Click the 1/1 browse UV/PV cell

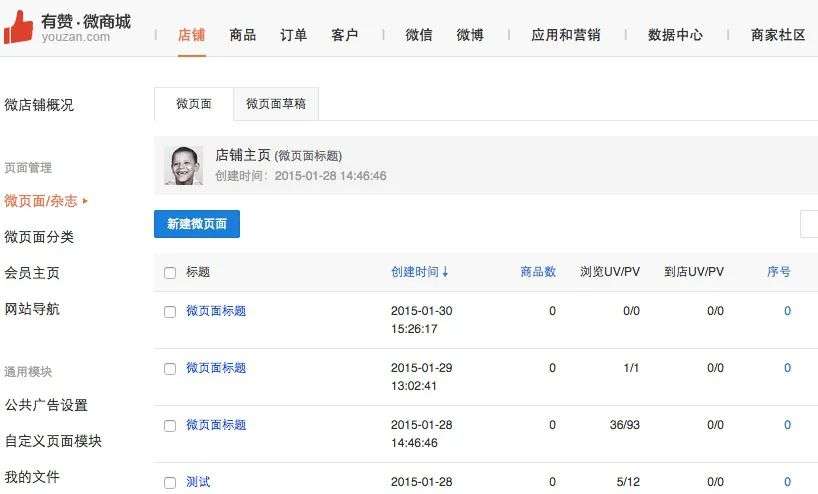631,368
